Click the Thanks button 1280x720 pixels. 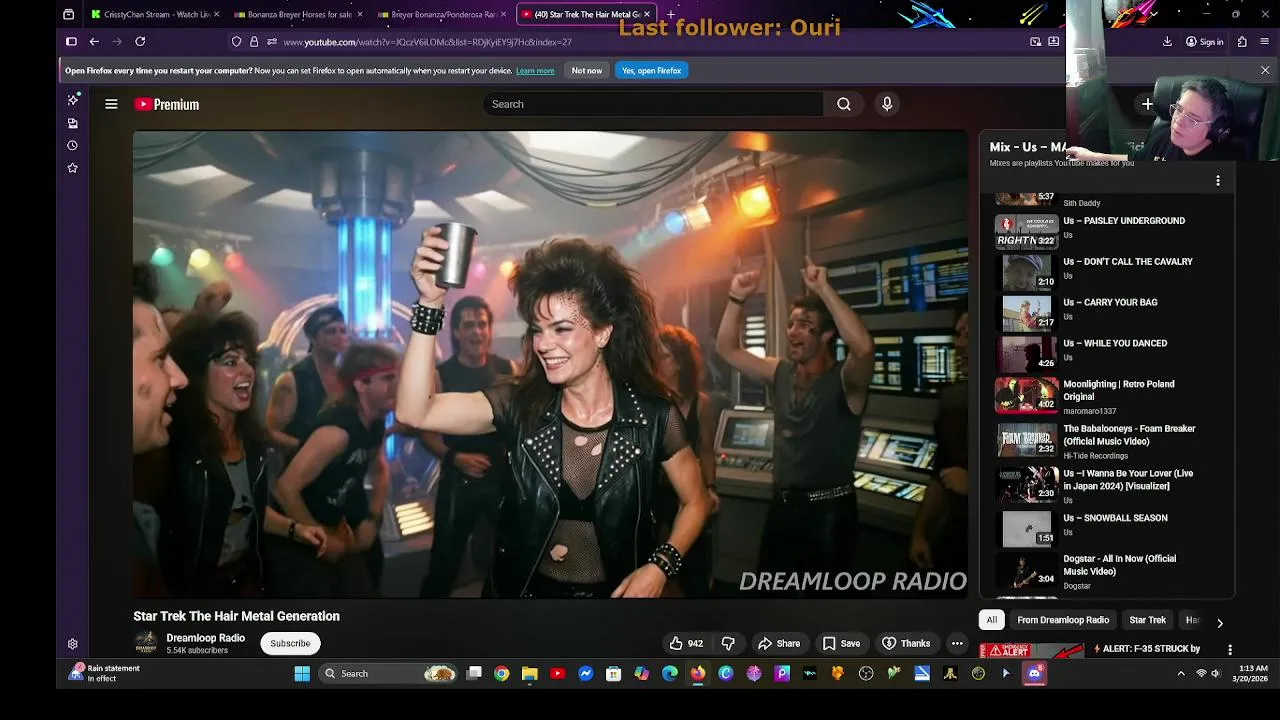click(x=906, y=643)
